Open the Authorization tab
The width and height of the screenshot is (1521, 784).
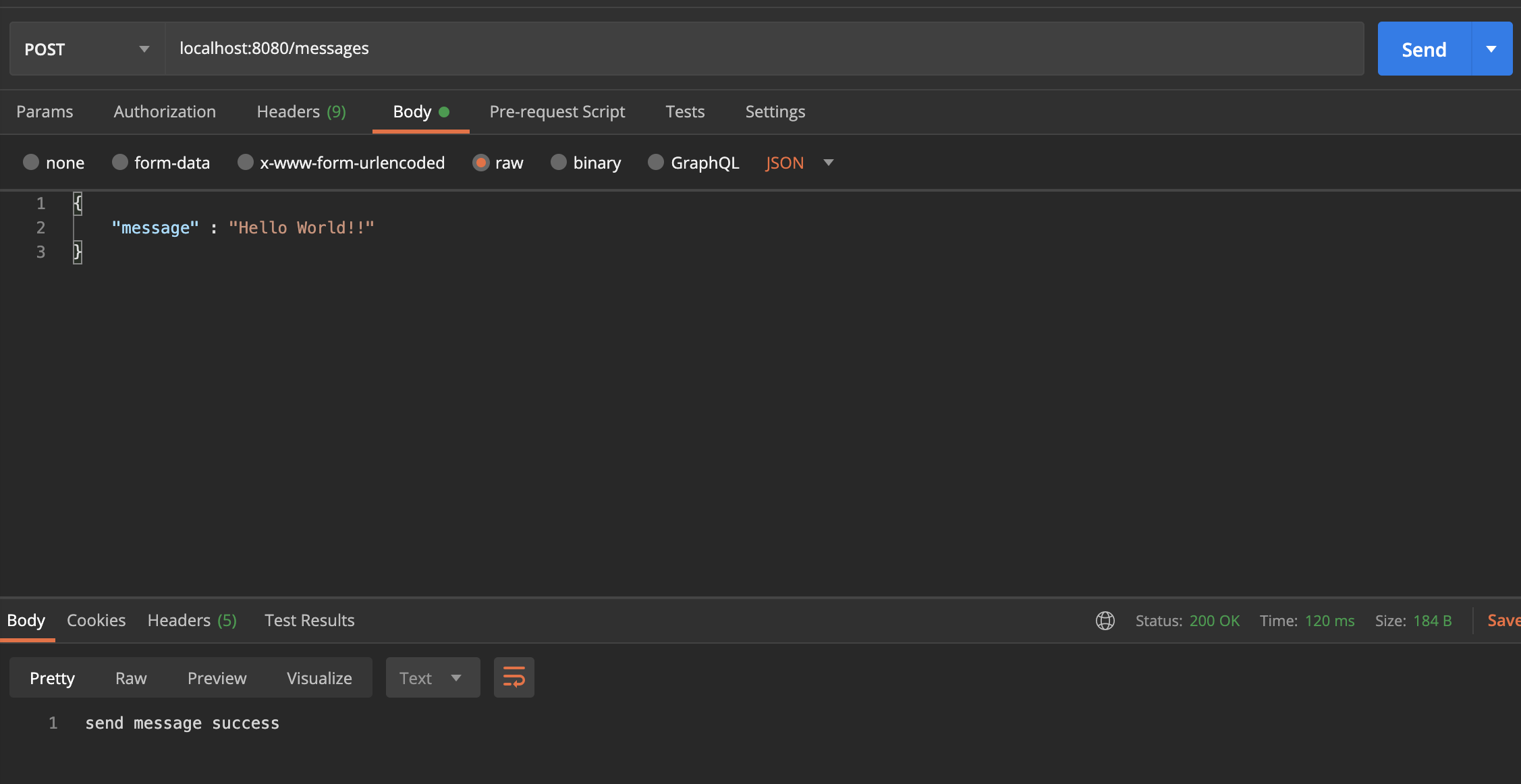tap(165, 112)
